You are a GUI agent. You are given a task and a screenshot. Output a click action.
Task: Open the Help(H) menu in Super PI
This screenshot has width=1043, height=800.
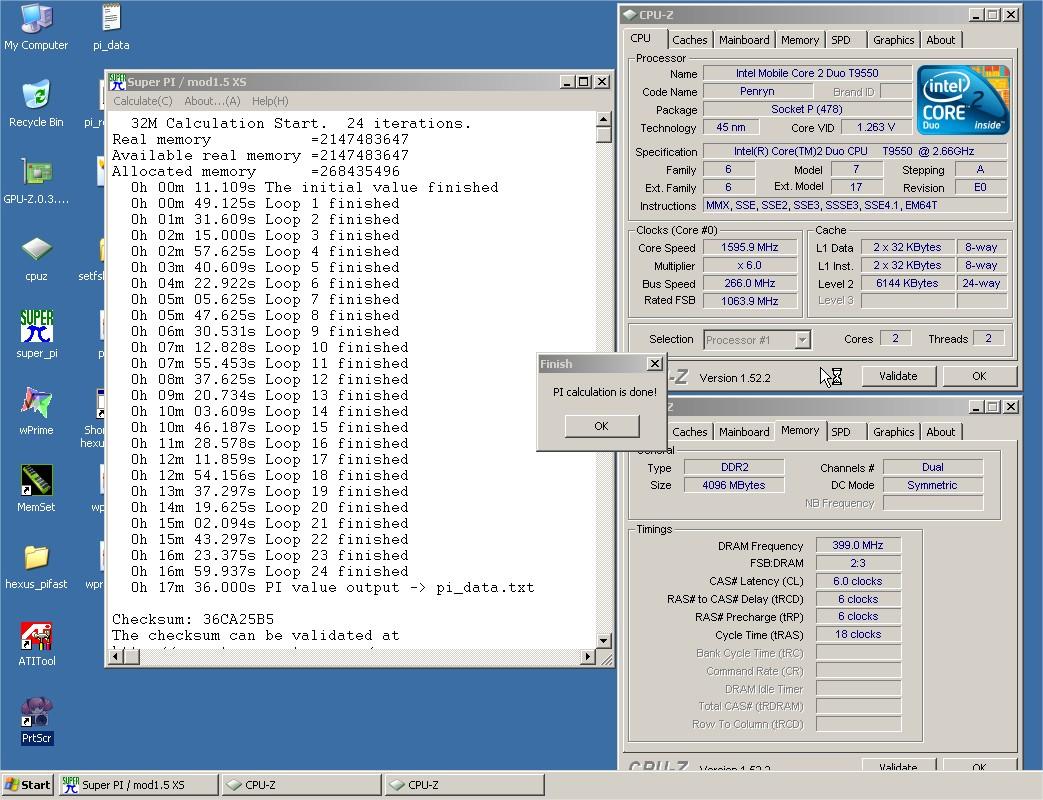[x=270, y=101]
